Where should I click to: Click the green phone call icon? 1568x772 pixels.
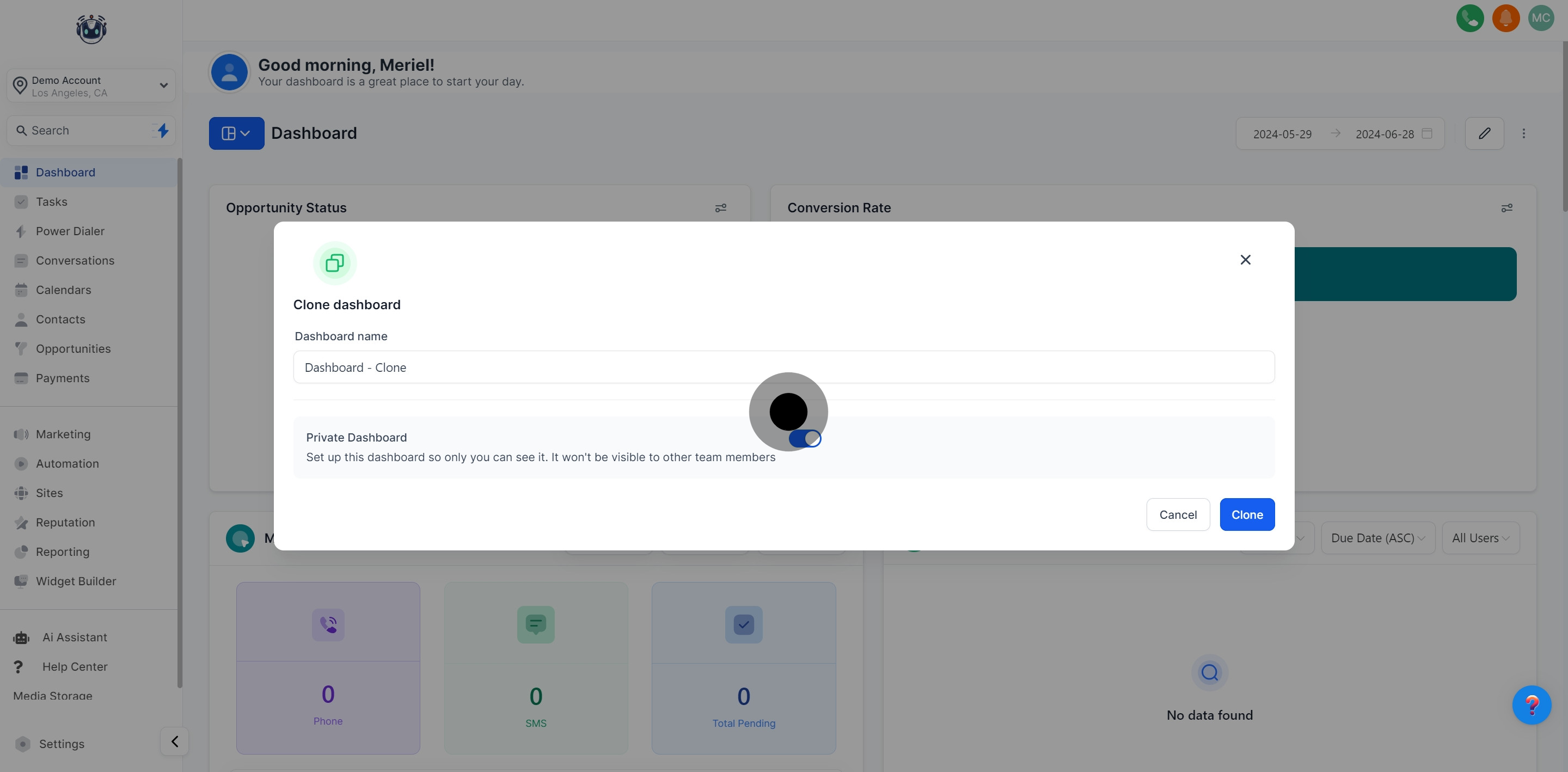1469,17
